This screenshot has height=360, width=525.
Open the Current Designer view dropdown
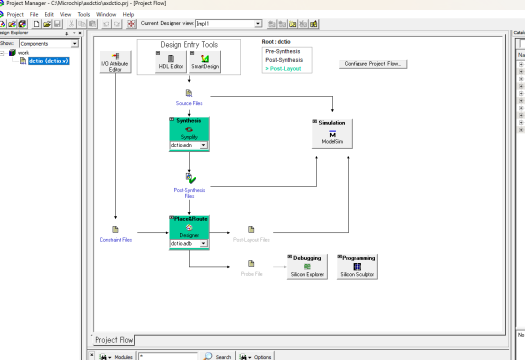258,24
